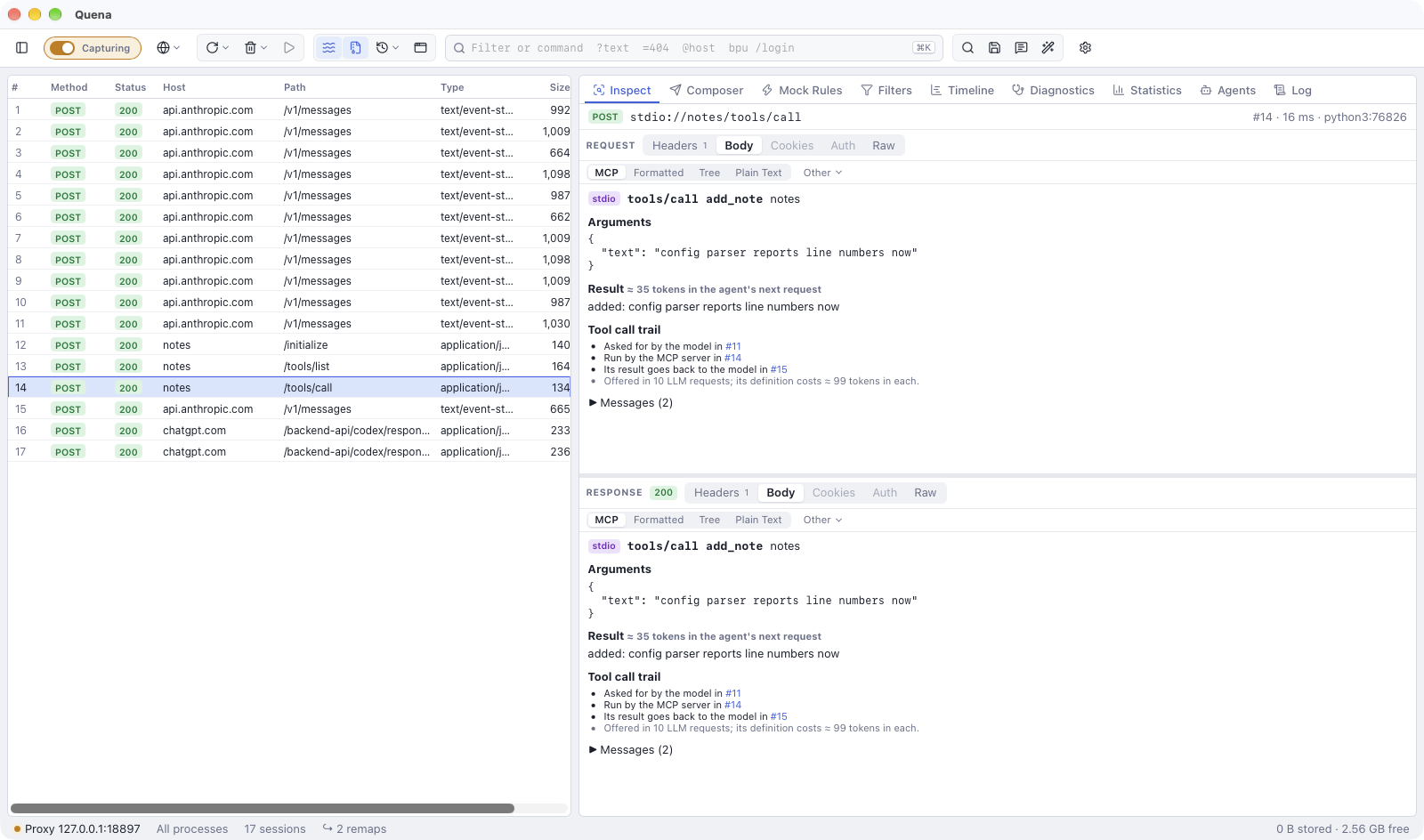
Task: Open the Composer tab
Action: (x=707, y=91)
